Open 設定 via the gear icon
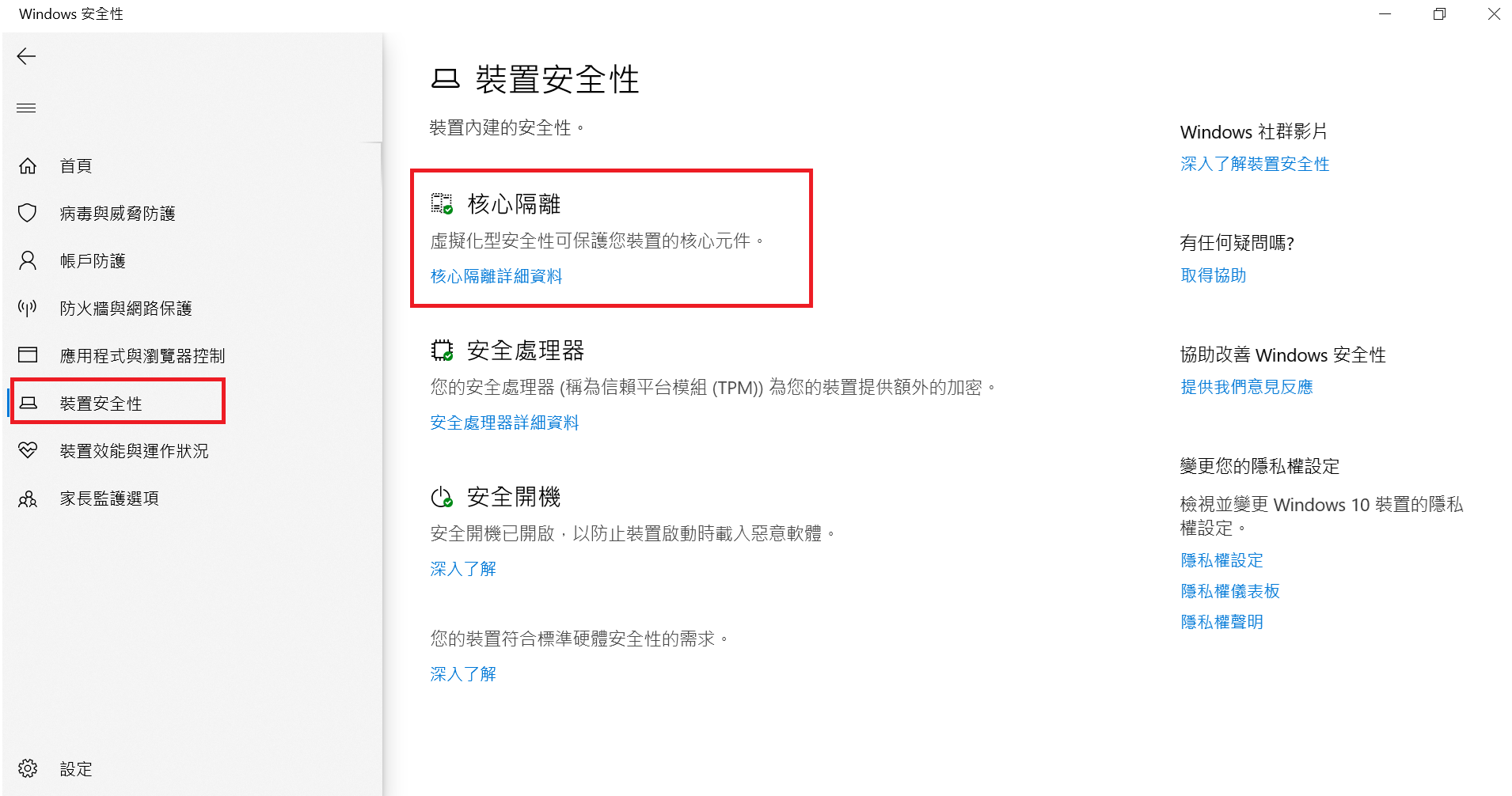The width and height of the screenshot is (1512, 796). (27, 768)
